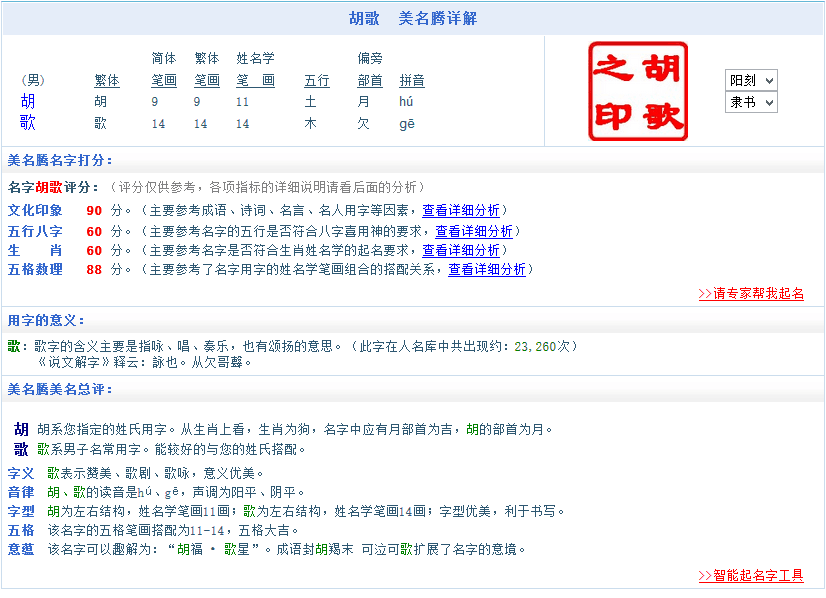Click the red 请专家帮我起名 link
Screen dimensions: 826x598
pos(750,294)
